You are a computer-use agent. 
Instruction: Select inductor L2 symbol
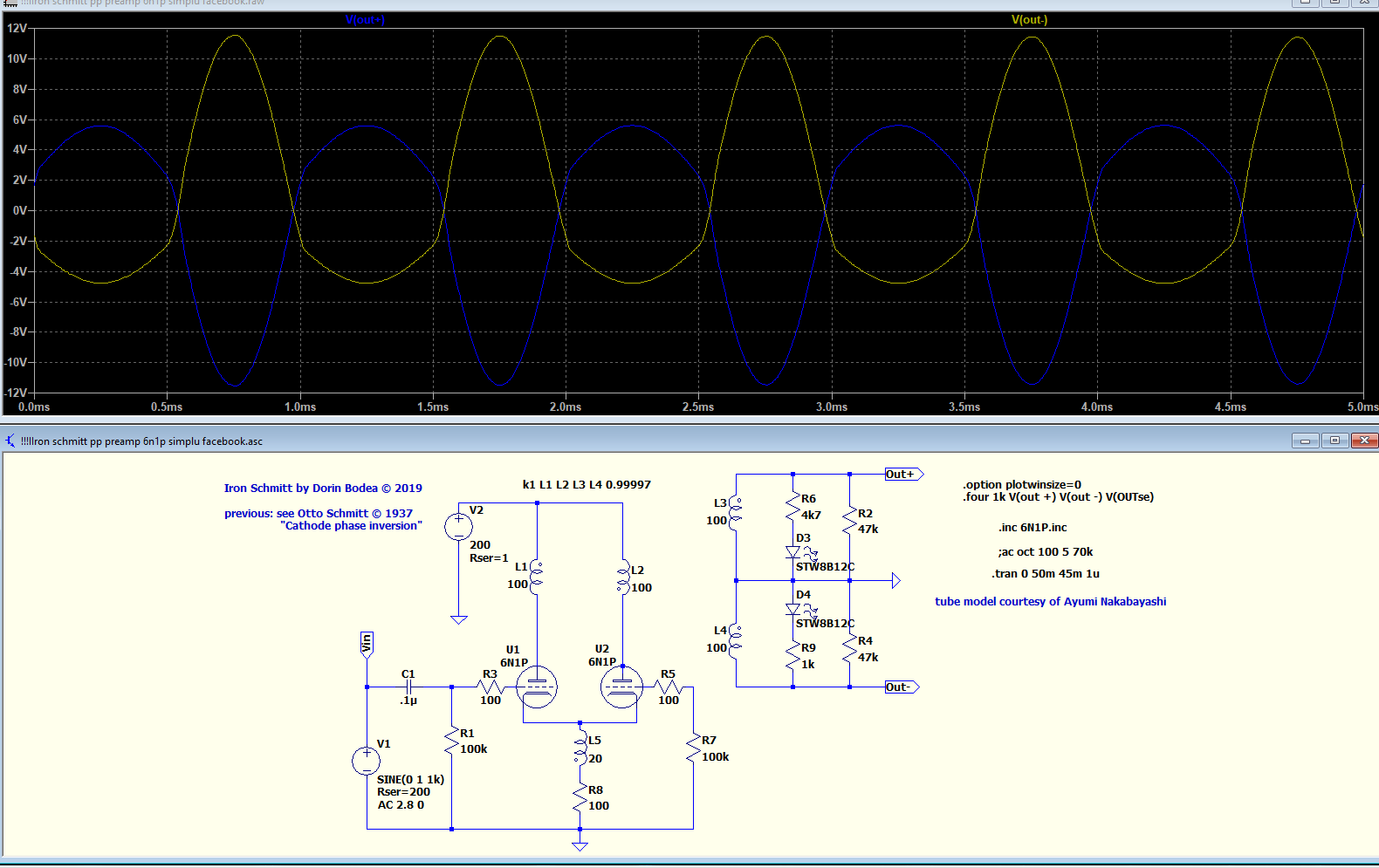[x=623, y=578]
